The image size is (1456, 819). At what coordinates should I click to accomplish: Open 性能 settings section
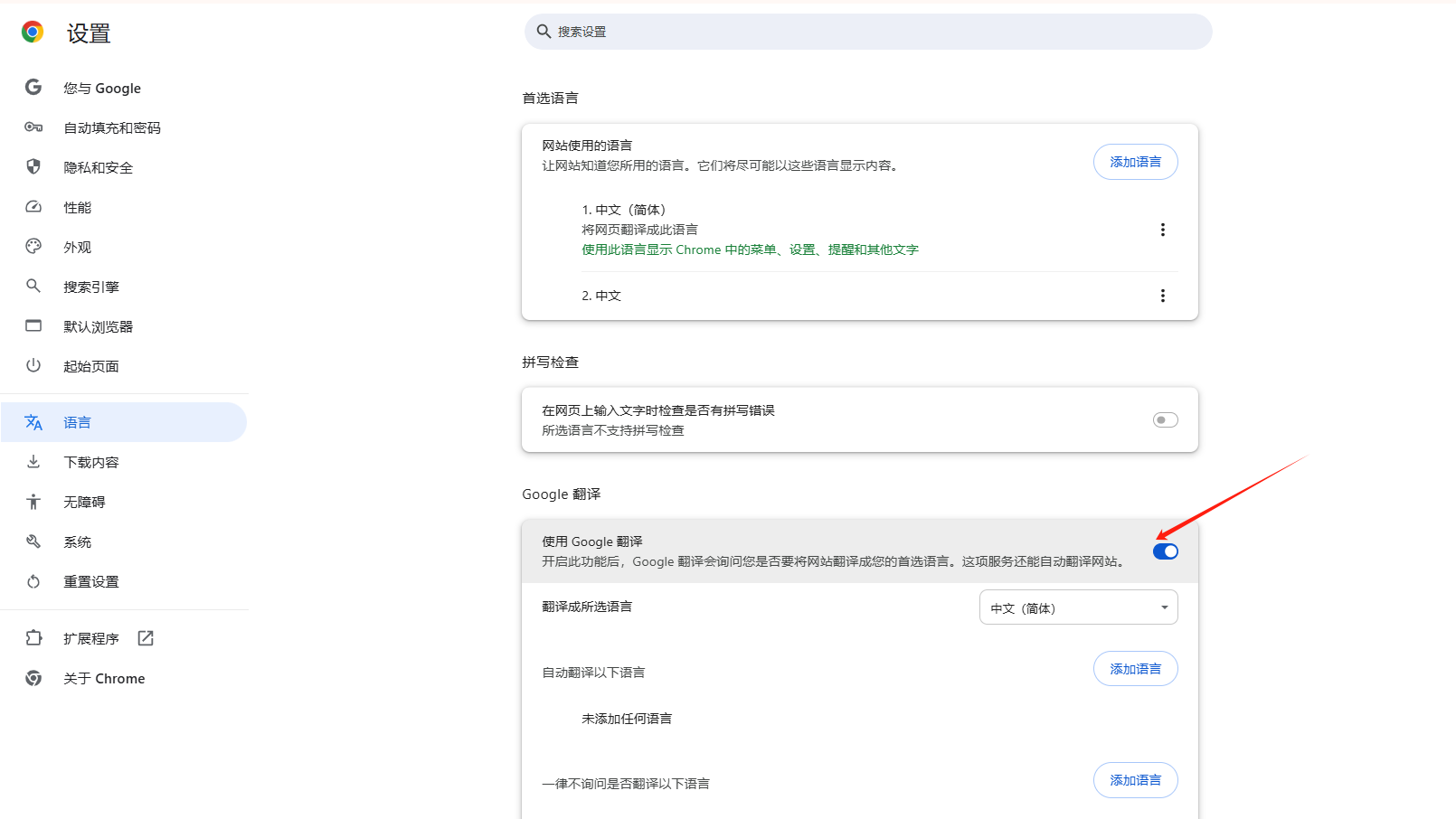124,207
